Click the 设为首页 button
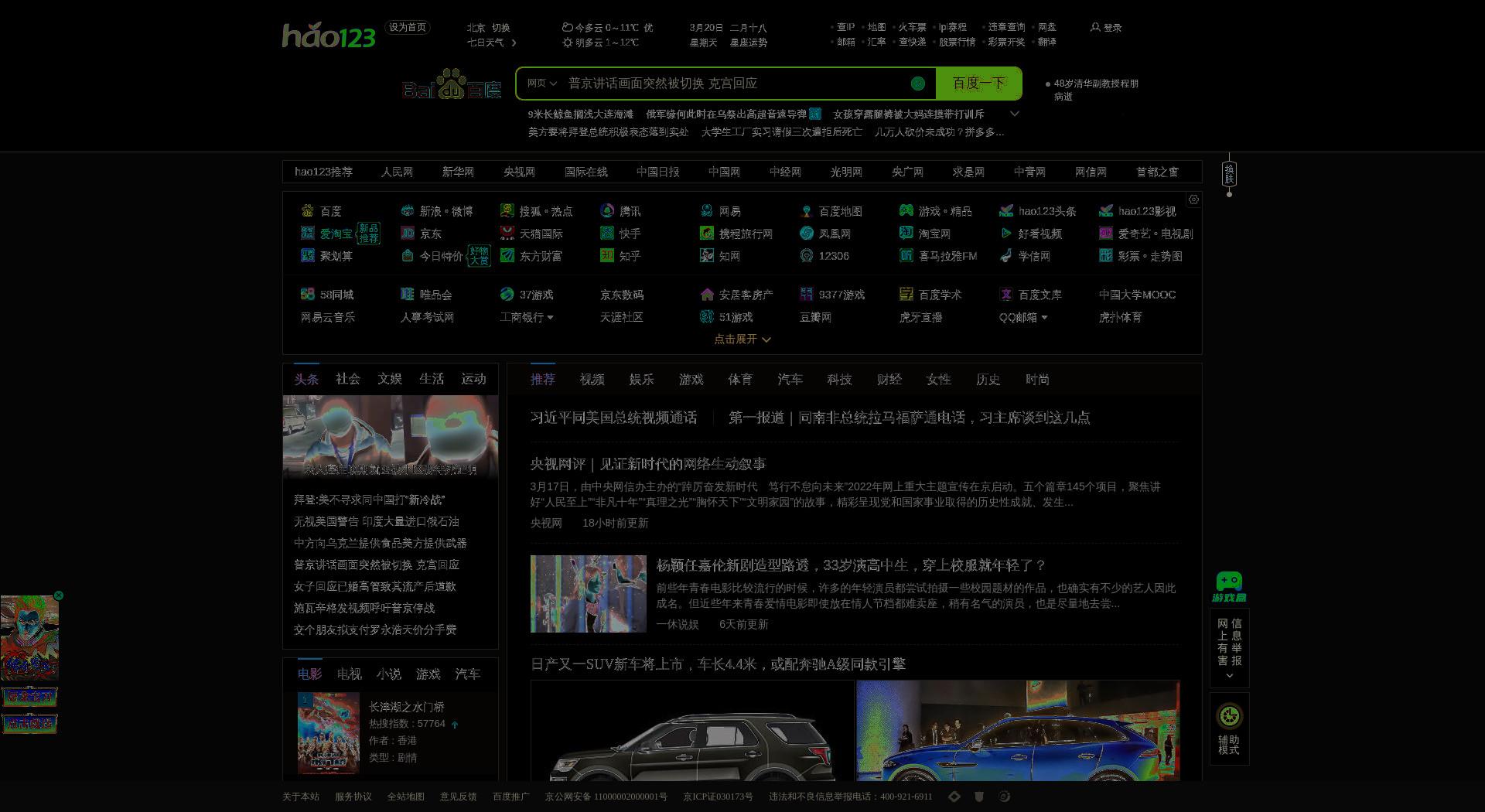 pyautogui.click(x=408, y=27)
